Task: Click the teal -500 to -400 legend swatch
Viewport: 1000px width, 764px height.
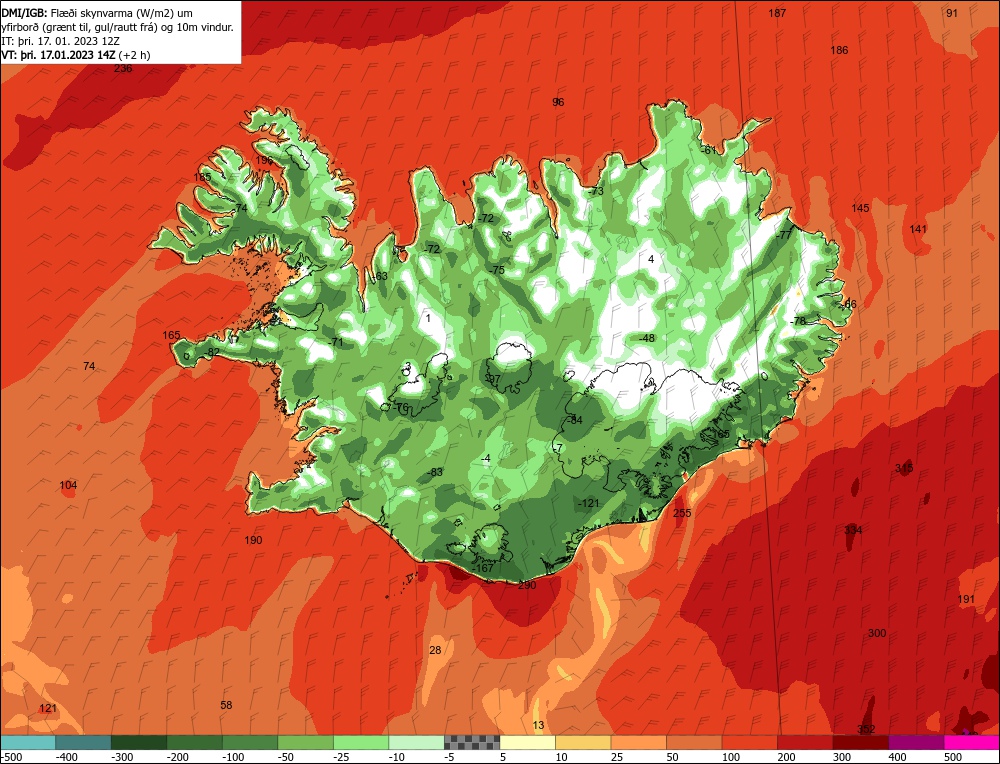Action: click(28, 742)
